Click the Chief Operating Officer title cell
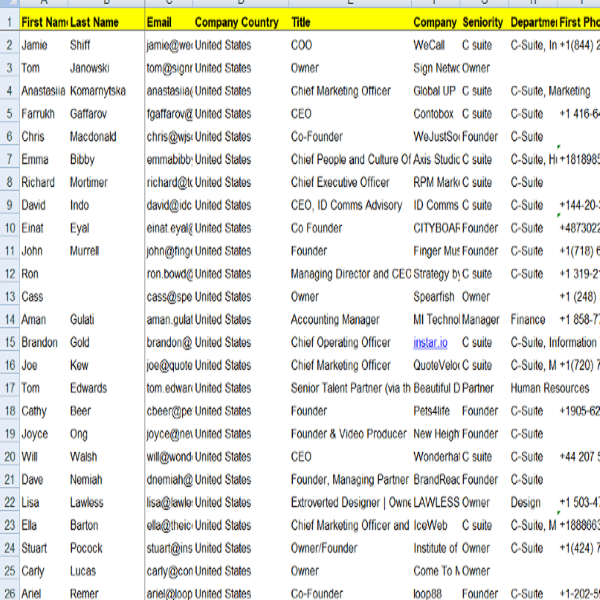The width and height of the screenshot is (600, 600). tap(350, 342)
